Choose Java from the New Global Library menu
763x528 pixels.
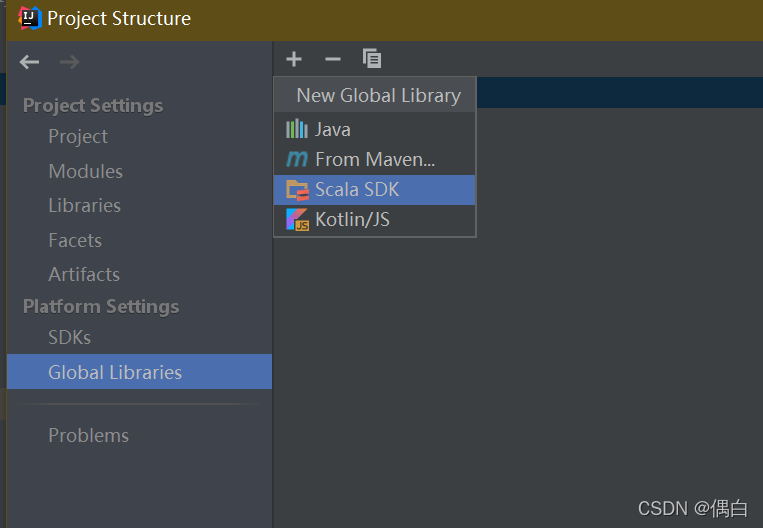point(375,129)
